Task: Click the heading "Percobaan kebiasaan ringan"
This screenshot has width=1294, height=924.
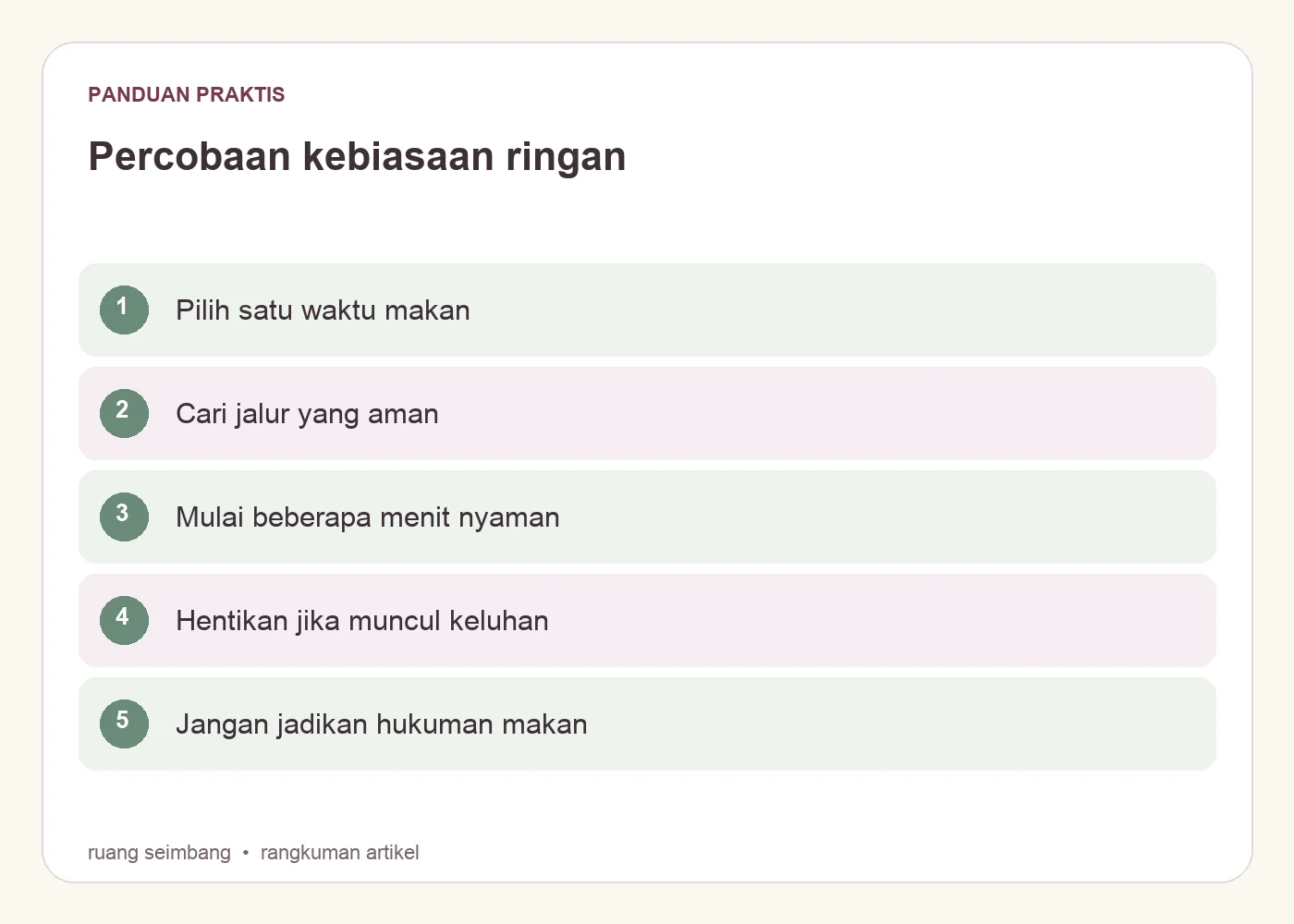Action: [x=357, y=156]
